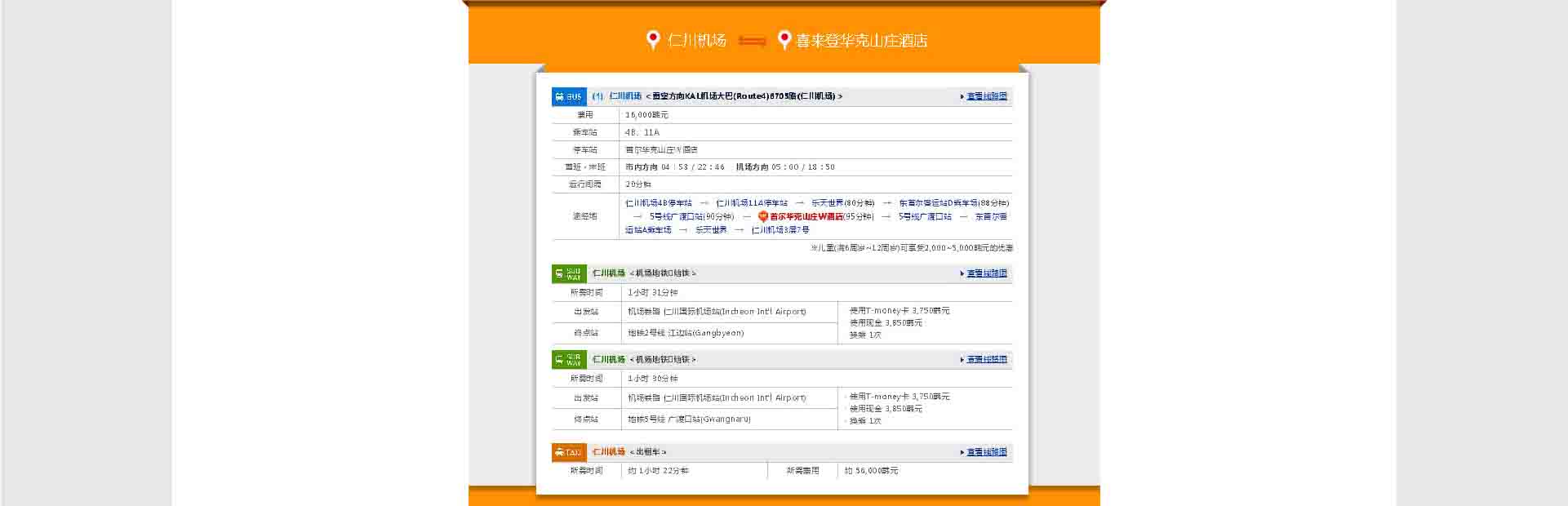Click the first green SUBWAY badge icon
Screen dimensions: 1568x506
tap(569, 273)
